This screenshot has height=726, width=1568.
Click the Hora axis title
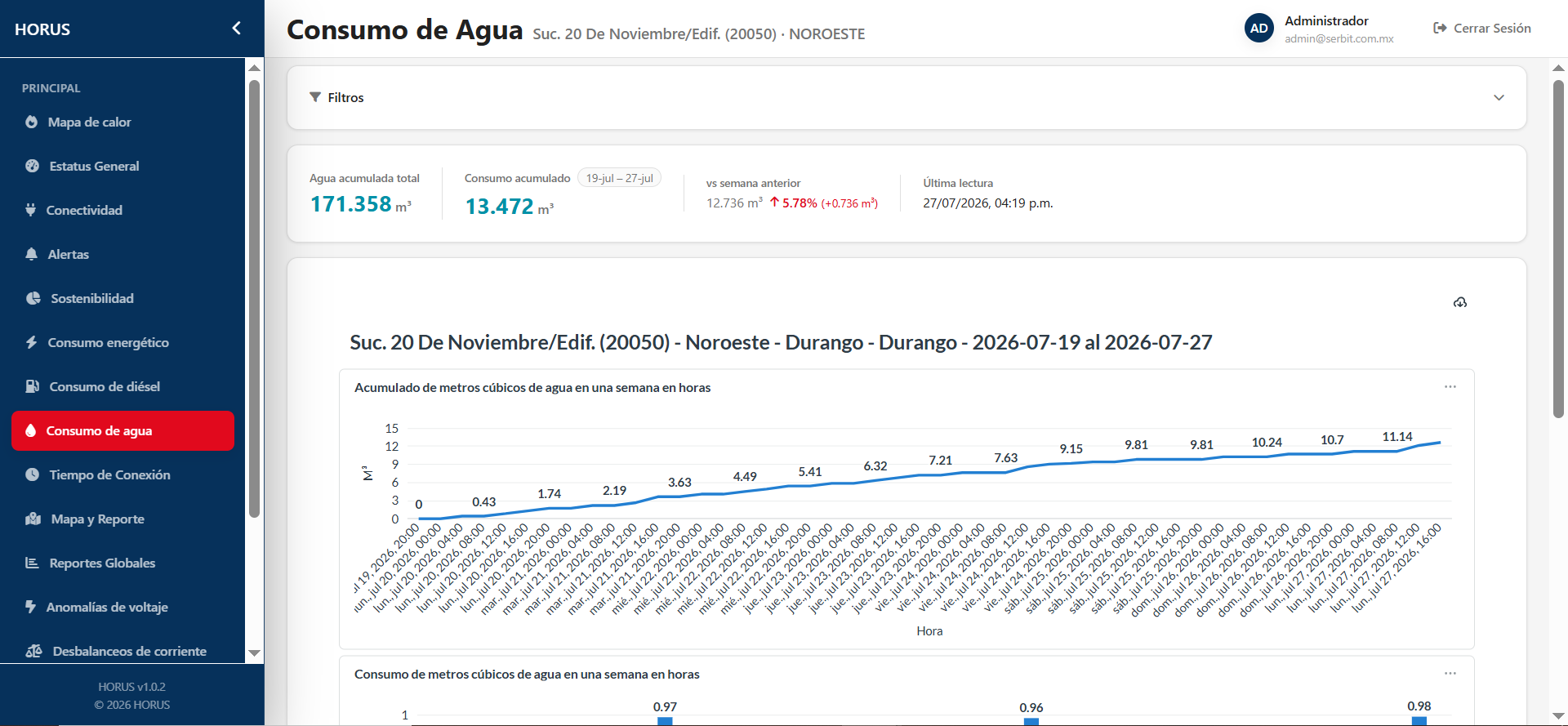click(x=929, y=630)
